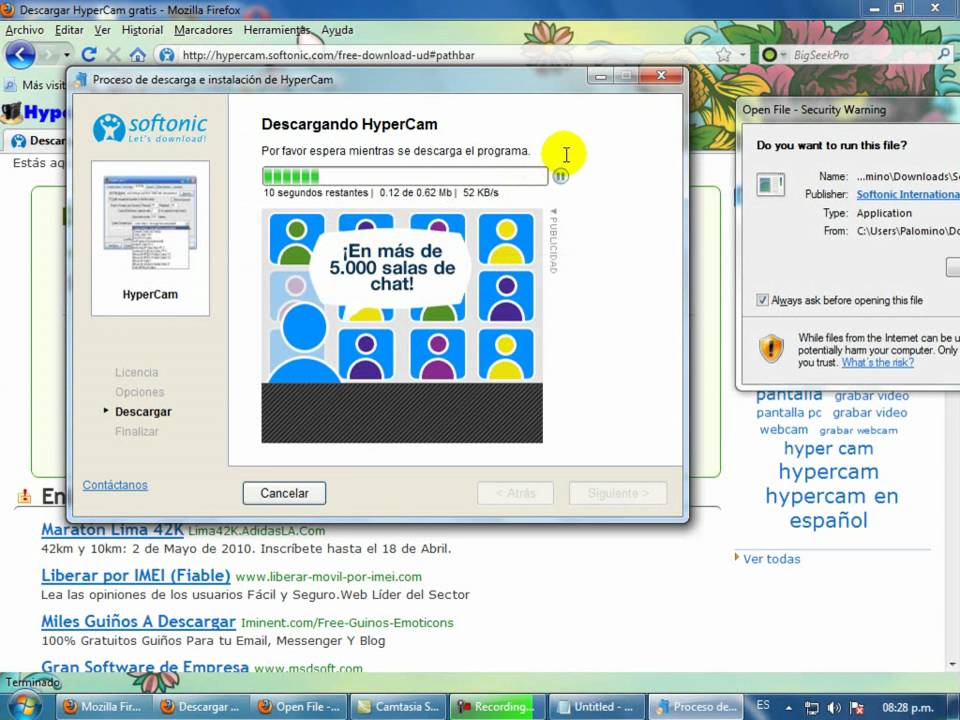Open the Ayuda menu
Viewport: 960px width, 720px height.
(337, 30)
